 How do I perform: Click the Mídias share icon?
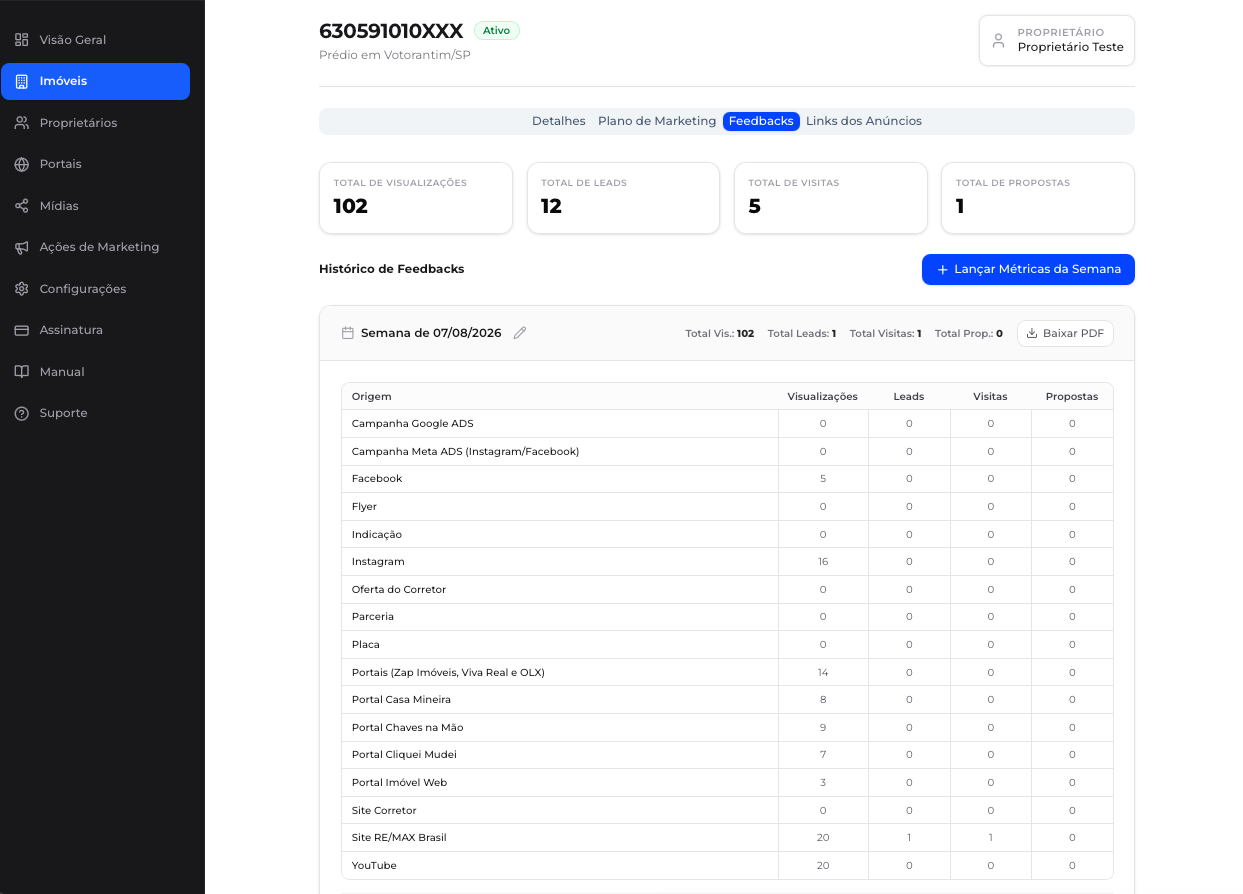(x=21, y=206)
